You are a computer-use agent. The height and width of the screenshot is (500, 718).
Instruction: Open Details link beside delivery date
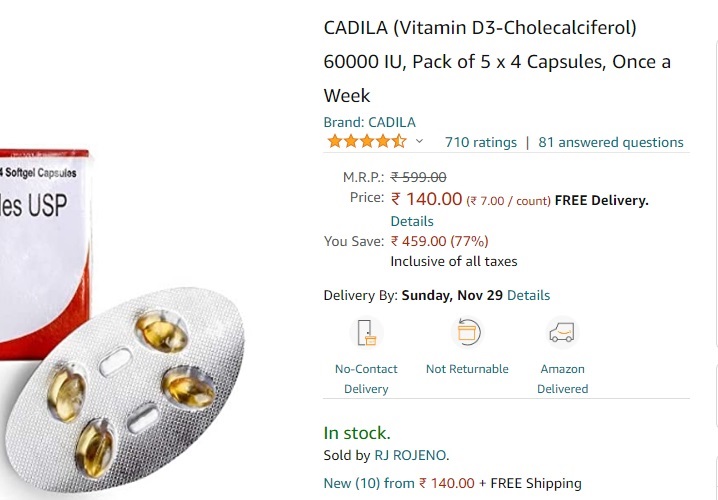click(529, 295)
